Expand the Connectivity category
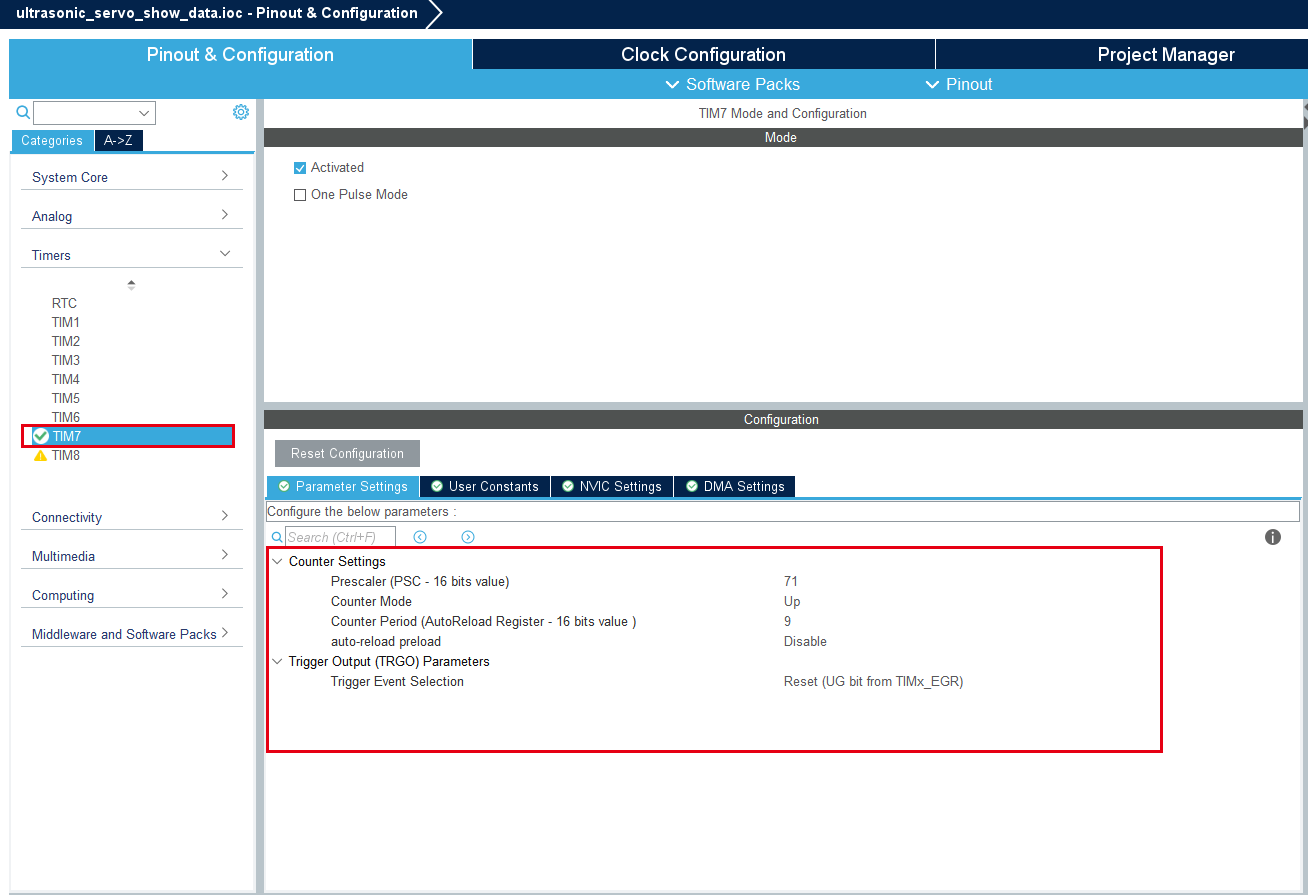 click(x=131, y=517)
